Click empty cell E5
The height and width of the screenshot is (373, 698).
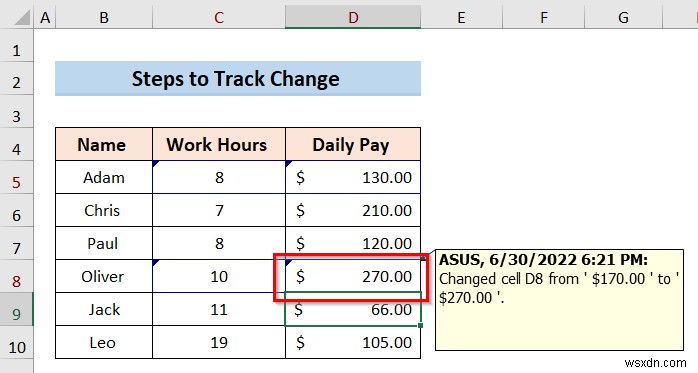(x=461, y=177)
